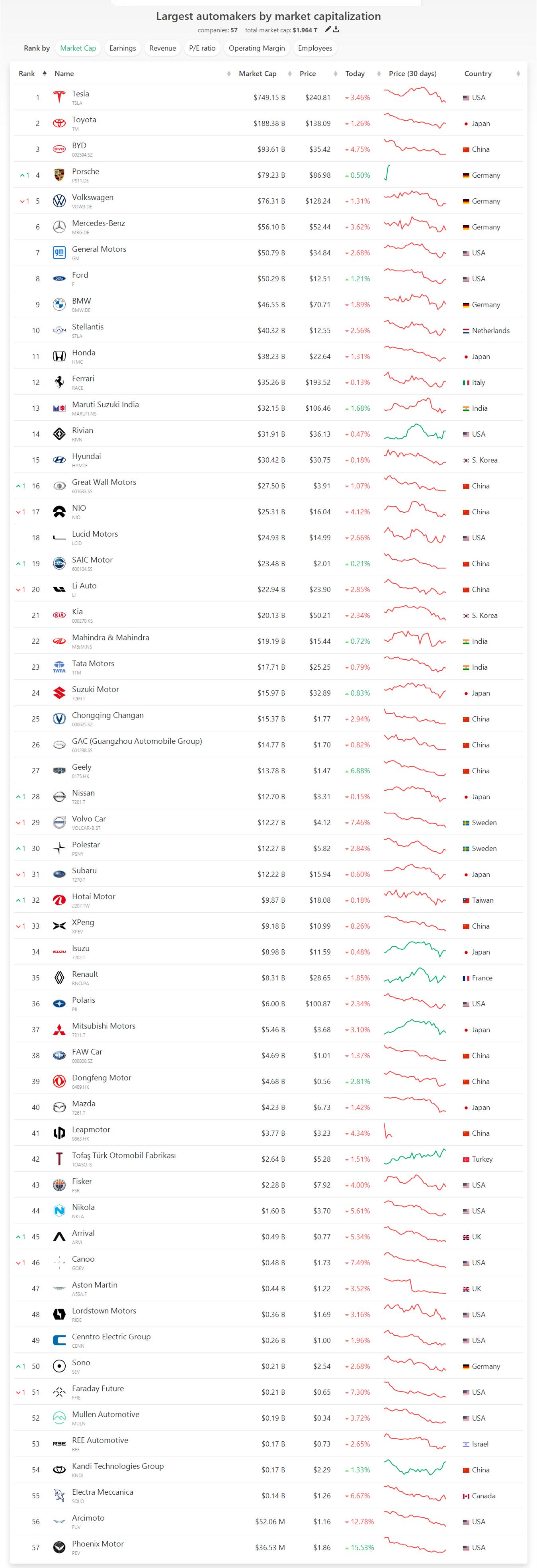Sort by Market Cap column header
This screenshot has height=1568, width=537.
(x=257, y=74)
